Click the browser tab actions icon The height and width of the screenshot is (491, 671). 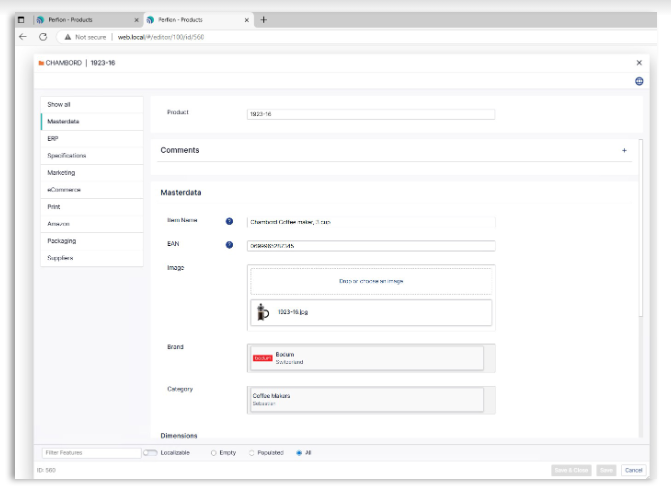click(x=21, y=20)
